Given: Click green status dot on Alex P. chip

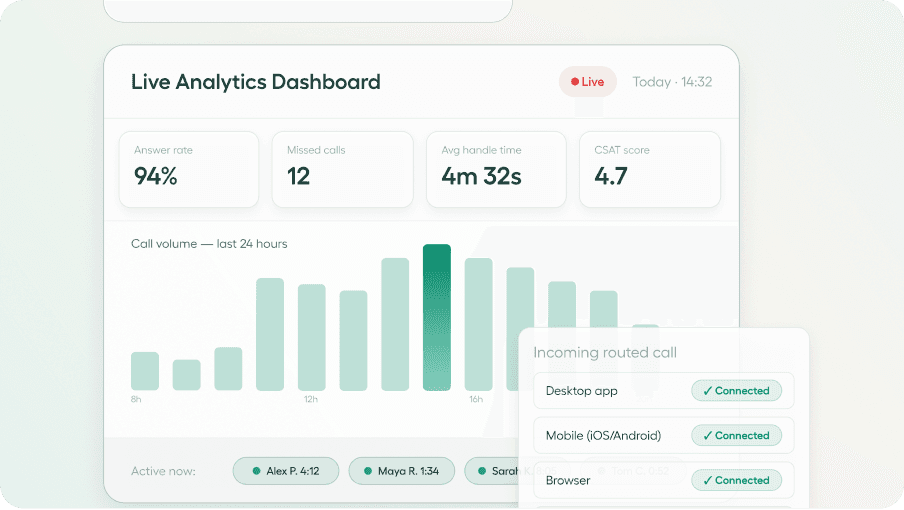Looking at the screenshot, I should (257, 471).
